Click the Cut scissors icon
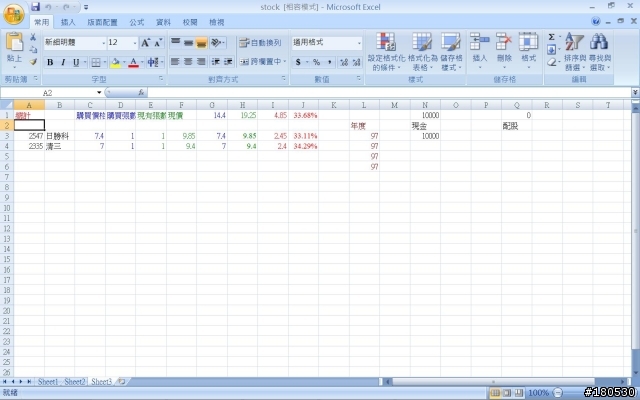640x400 pixels. point(33,37)
